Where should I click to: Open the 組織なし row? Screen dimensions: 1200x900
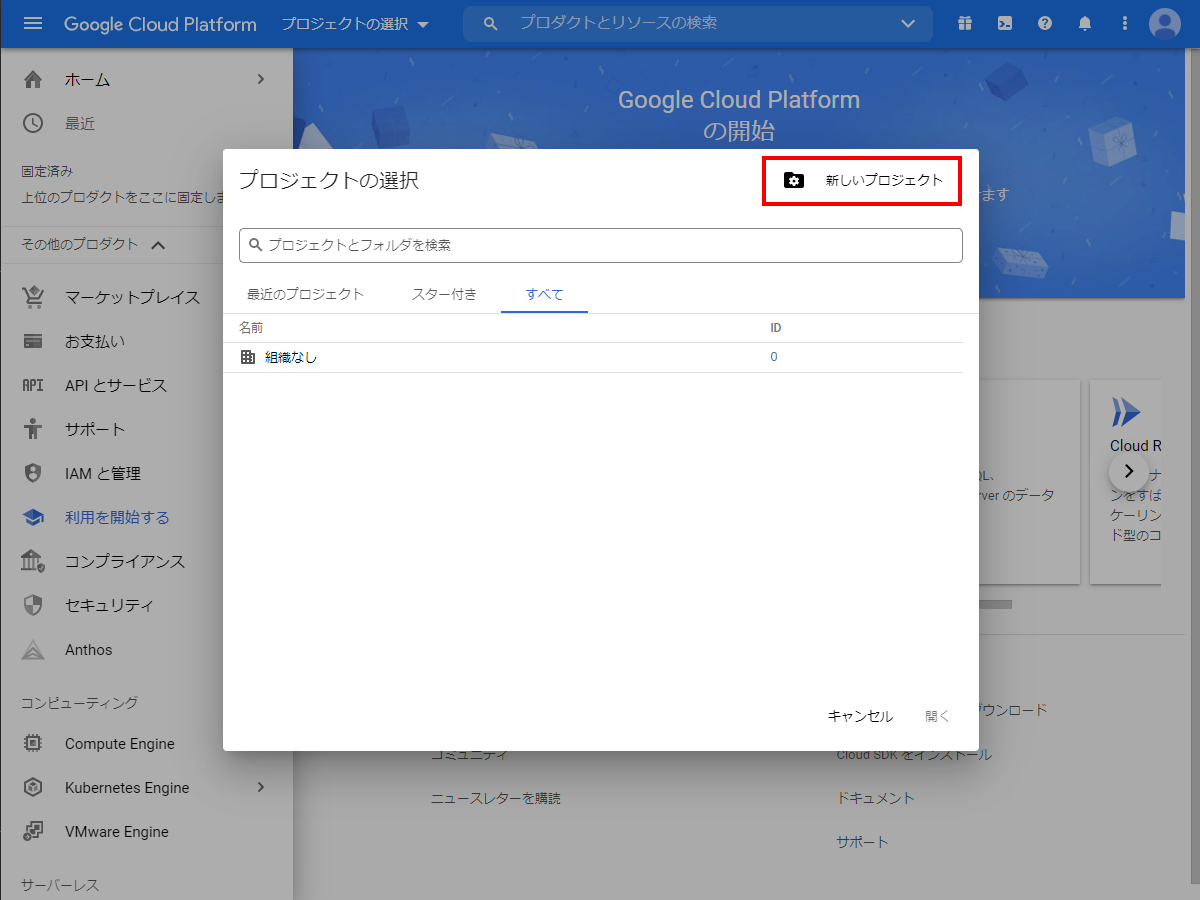(x=593, y=357)
